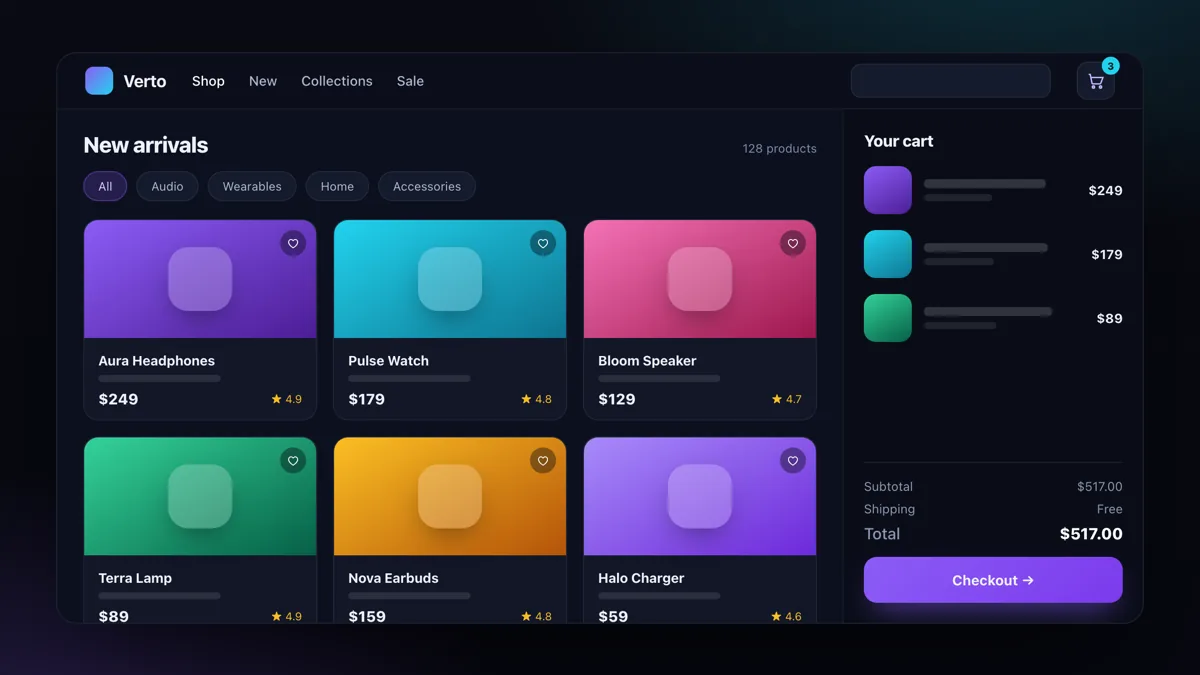Screen dimensions: 1200x675
Task: Go to Collections in navigation
Action: point(337,81)
